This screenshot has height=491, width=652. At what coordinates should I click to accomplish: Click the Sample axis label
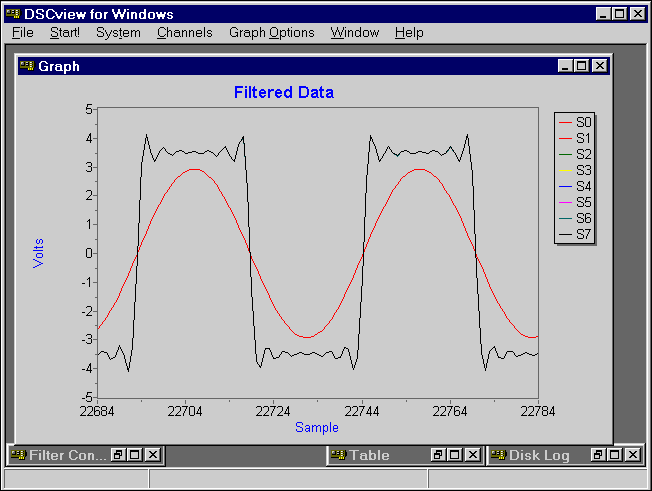click(x=317, y=427)
